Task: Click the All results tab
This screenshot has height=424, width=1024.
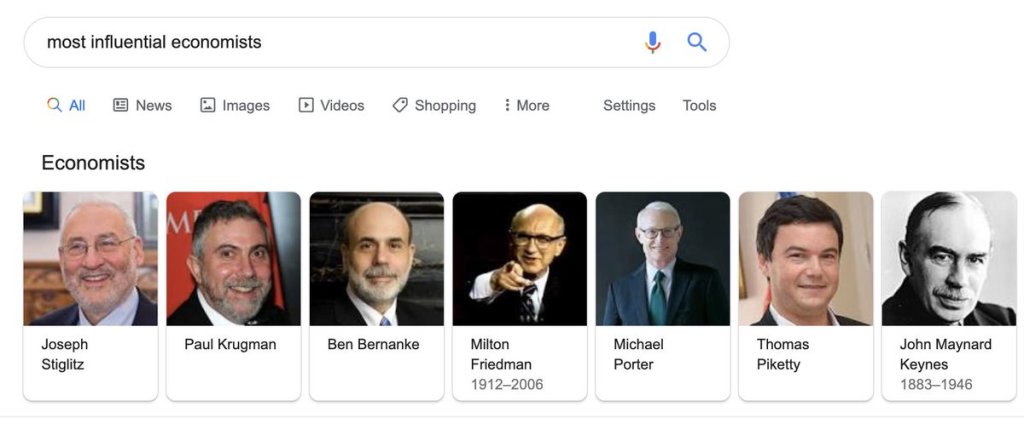Action: click(x=66, y=105)
